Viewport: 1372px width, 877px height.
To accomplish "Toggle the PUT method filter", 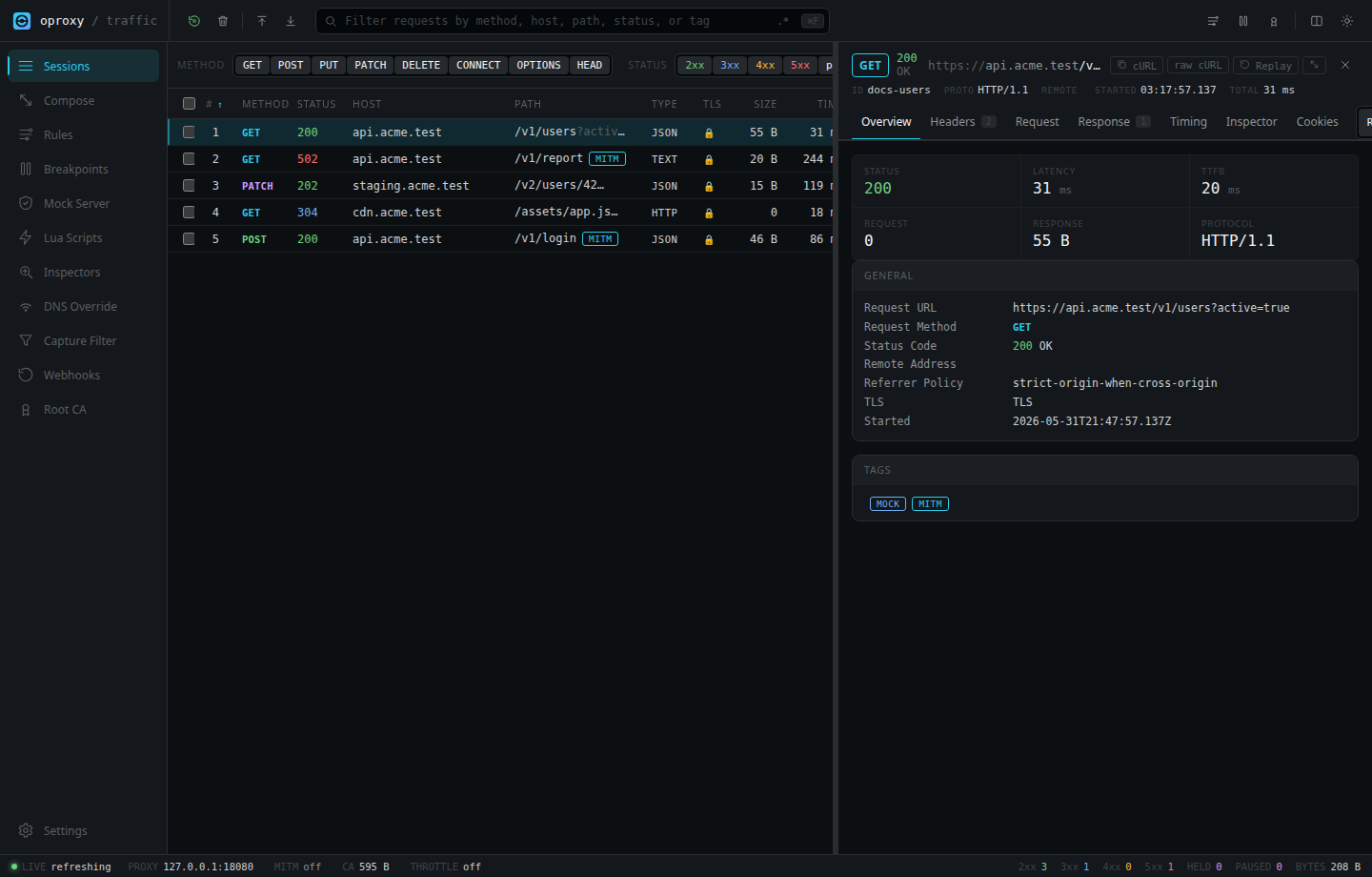I will tap(329, 65).
